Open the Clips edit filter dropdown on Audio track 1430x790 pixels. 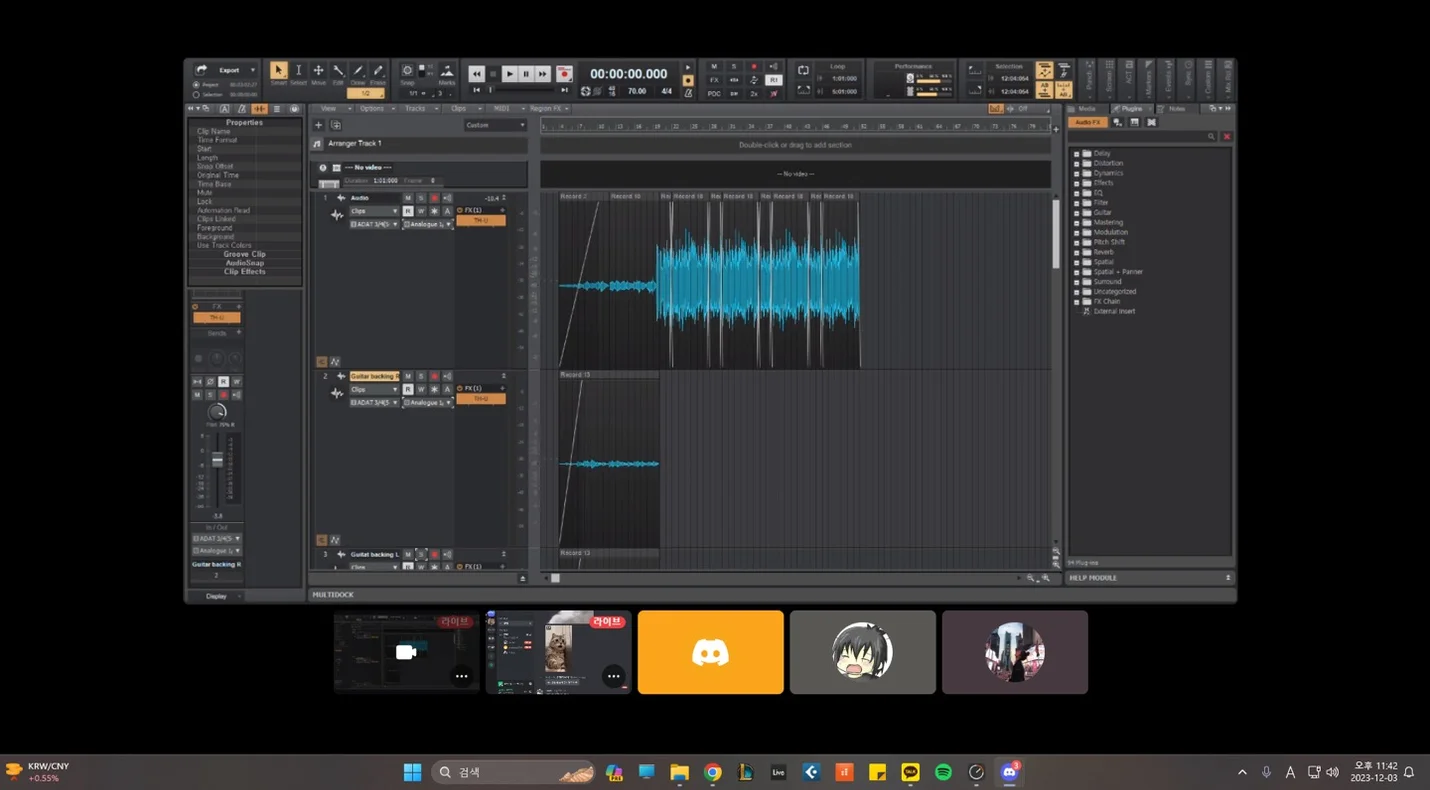click(x=374, y=211)
